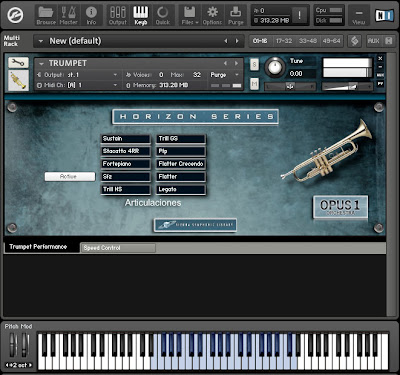Close the TRUMPET instrument
The image size is (400, 375).
click(380, 59)
